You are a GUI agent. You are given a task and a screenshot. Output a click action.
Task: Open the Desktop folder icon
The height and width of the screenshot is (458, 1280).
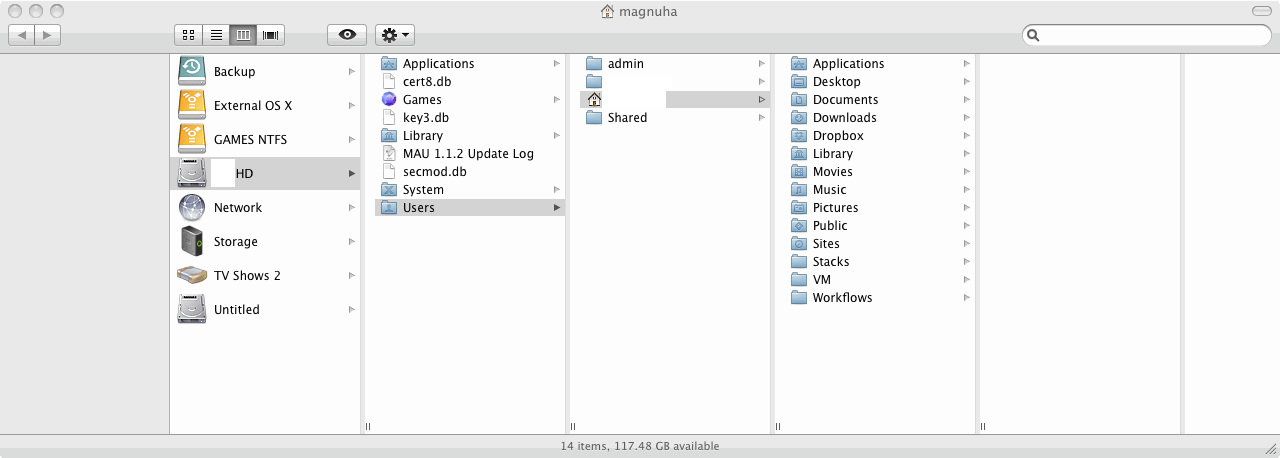point(799,81)
